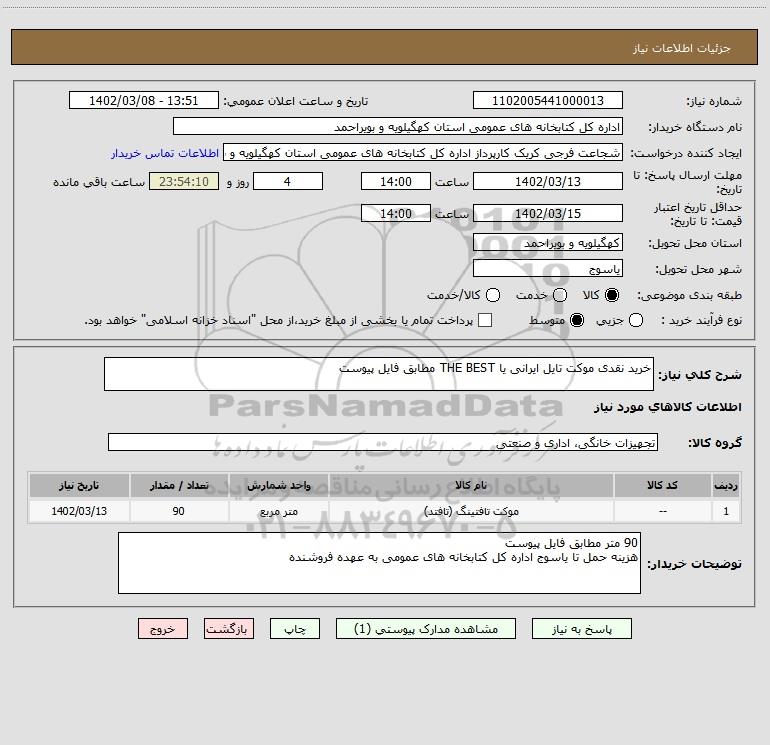Click the تاریخ نیاز column header
This screenshot has height=745, width=770.
(79, 485)
